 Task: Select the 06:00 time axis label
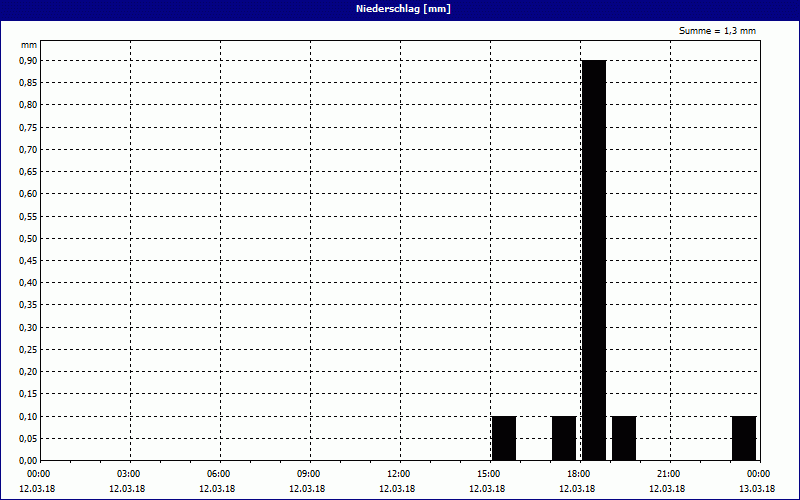[218, 473]
